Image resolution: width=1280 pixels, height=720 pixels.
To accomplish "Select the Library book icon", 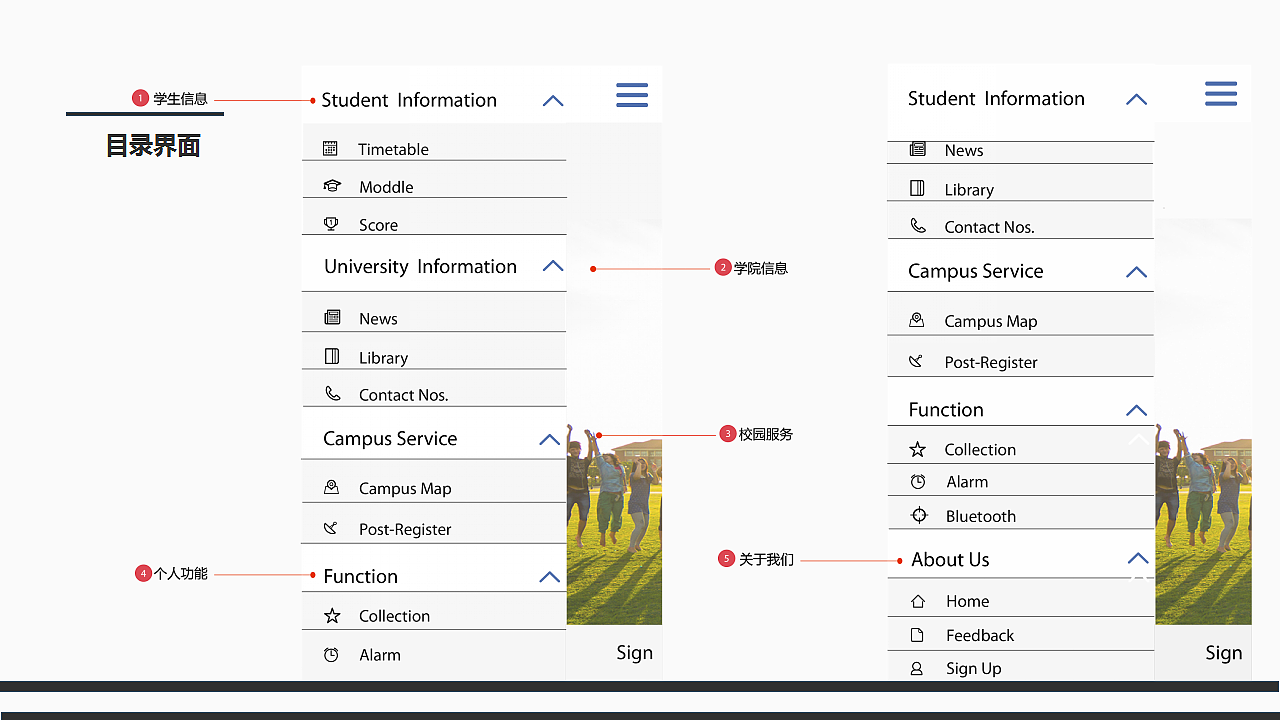I will pos(331,356).
